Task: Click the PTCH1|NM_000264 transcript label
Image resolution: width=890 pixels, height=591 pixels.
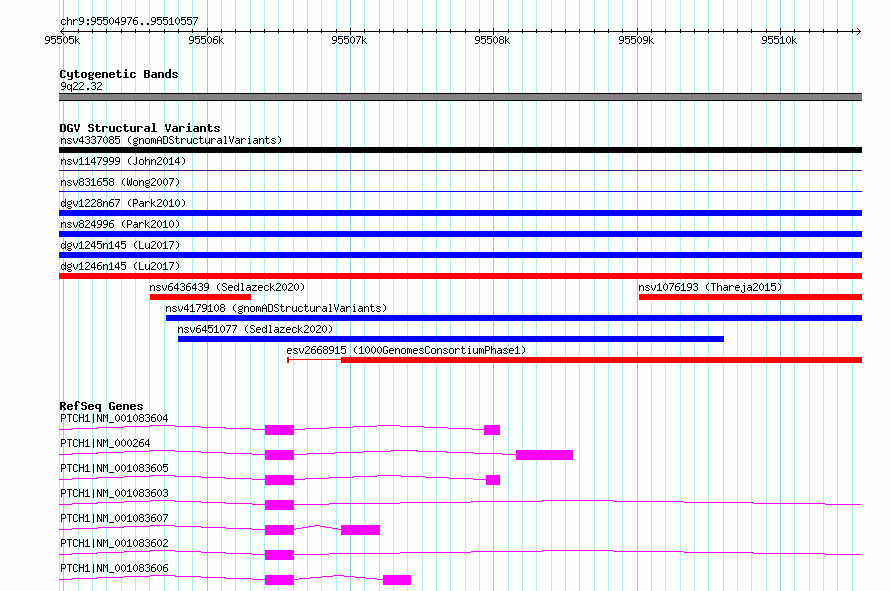Action: (x=105, y=443)
